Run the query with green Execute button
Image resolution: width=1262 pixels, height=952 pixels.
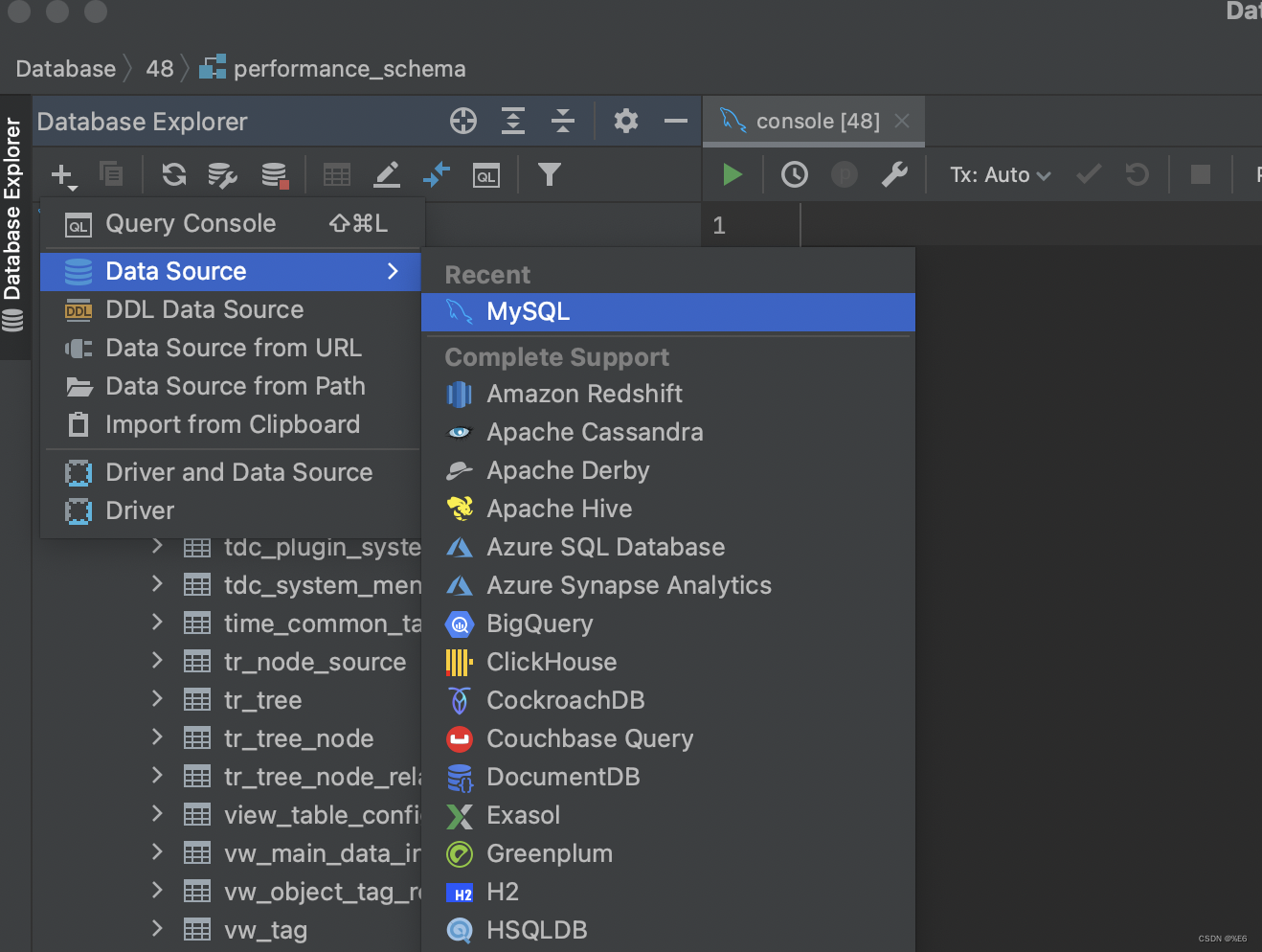pos(732,174)
